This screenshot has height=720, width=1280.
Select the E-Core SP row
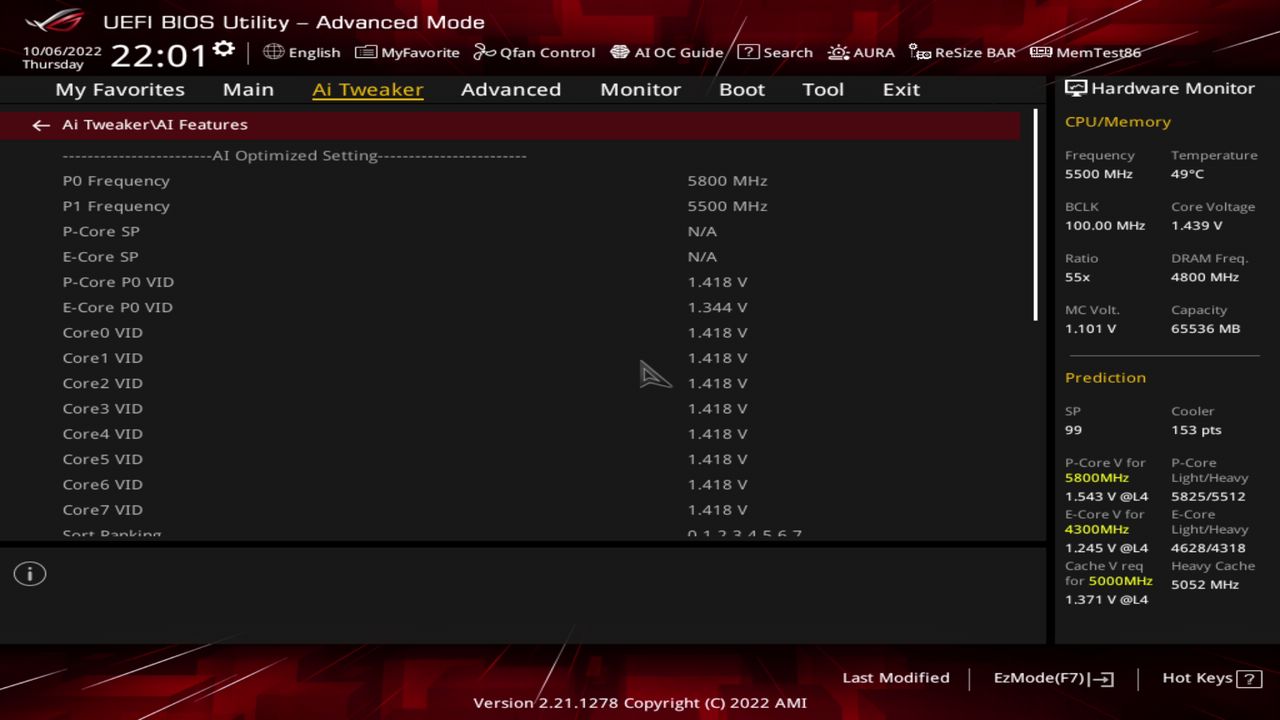[x=520, y=257]
